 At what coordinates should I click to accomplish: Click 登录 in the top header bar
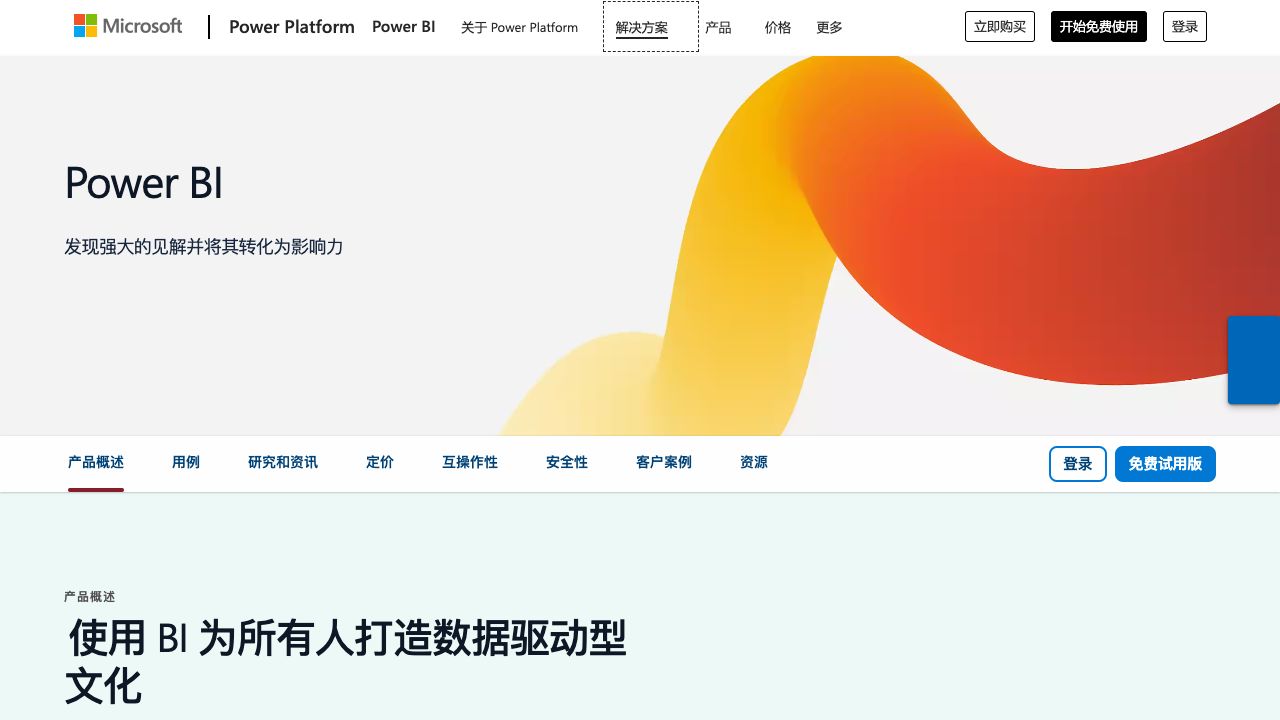pyautogui.click(x=1184, y=27)
